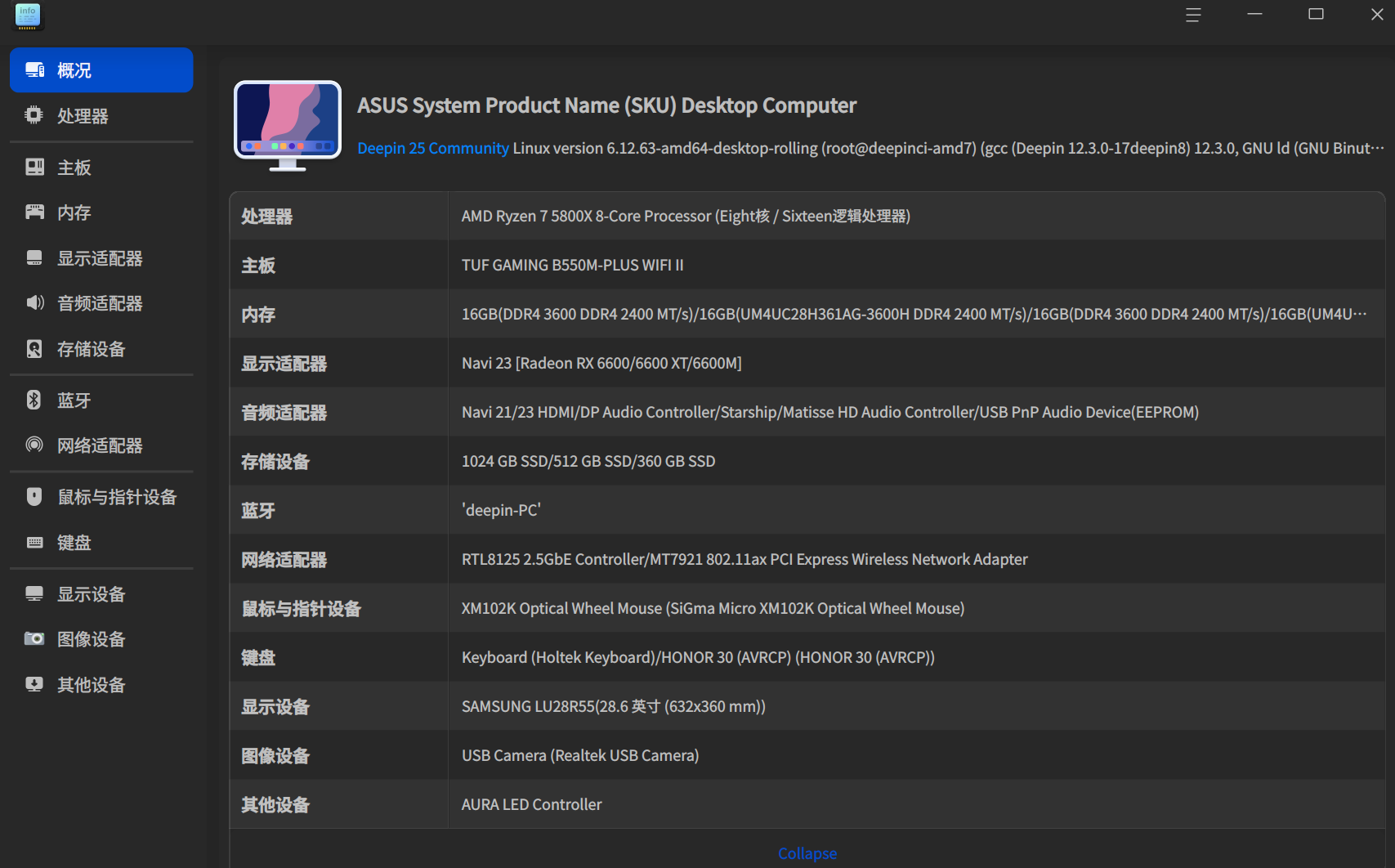This screenshot has height=868, width=1395.
Task: Minimize the Device Manager window
Action: tap(1254, 14)
